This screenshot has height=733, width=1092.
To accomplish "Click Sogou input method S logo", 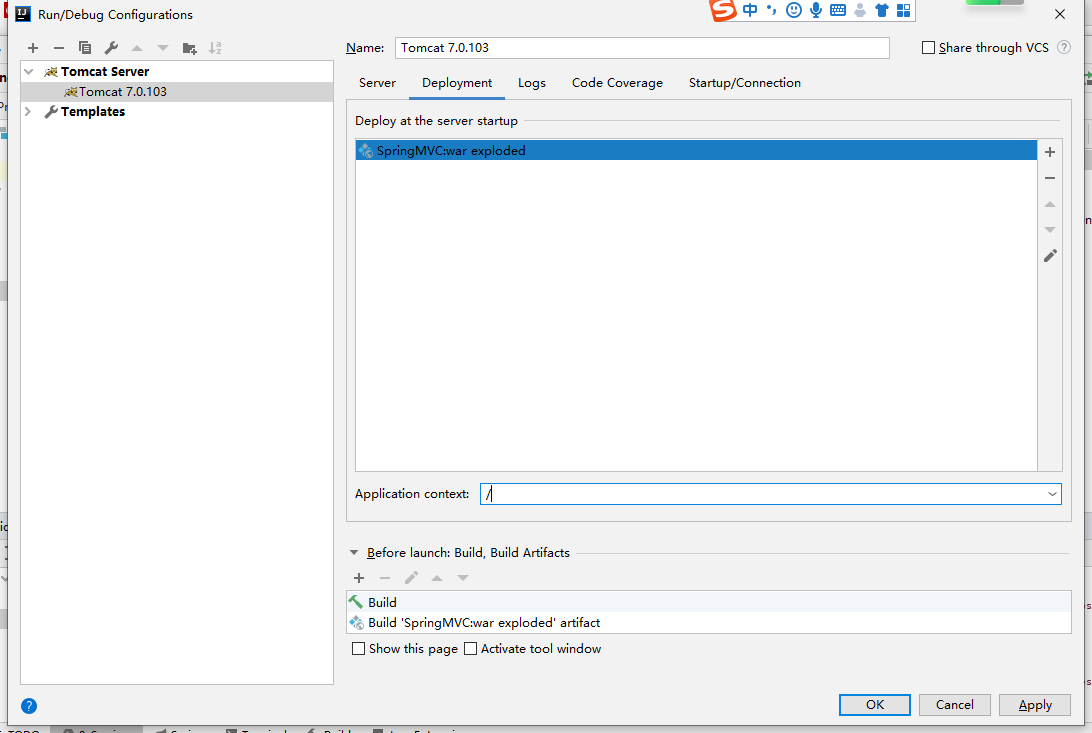I will tap(723, 10).
